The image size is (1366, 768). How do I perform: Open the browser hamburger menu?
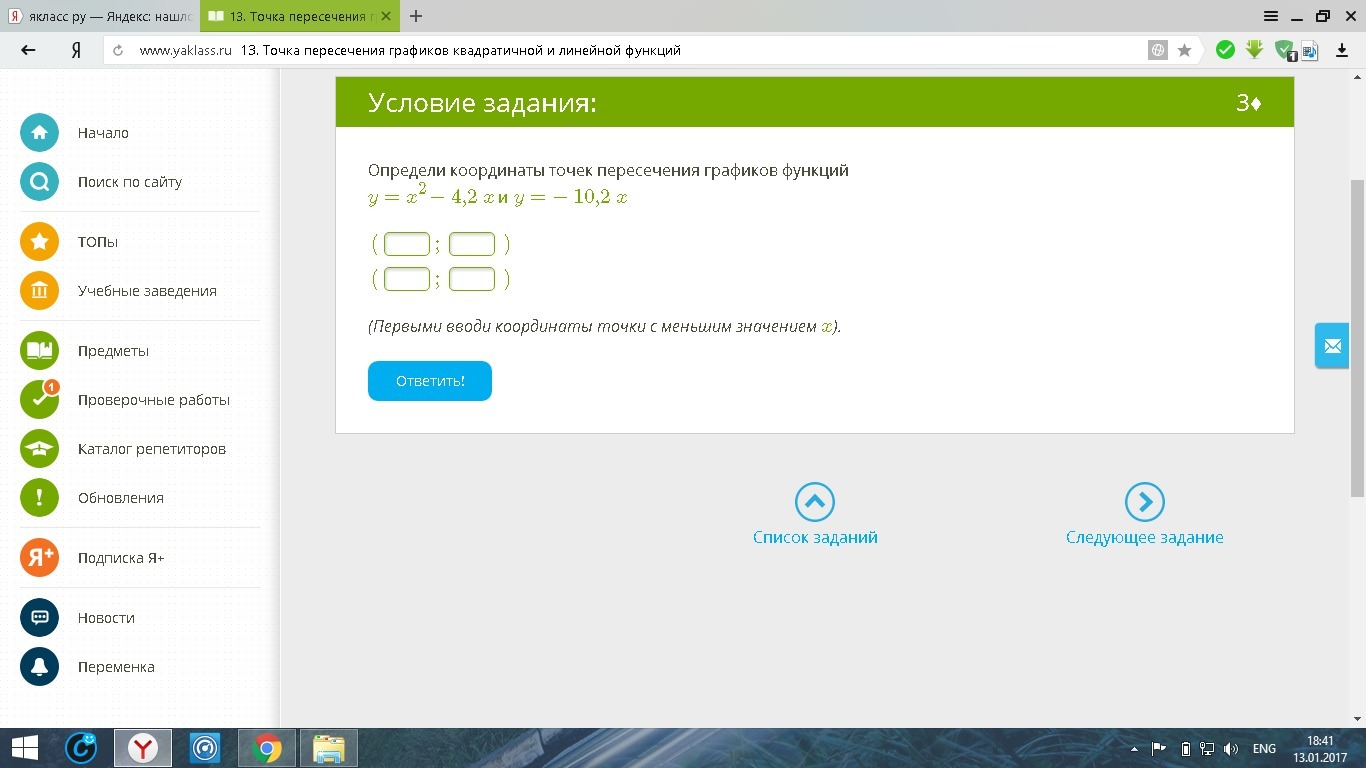click(x=1271, y=16)
